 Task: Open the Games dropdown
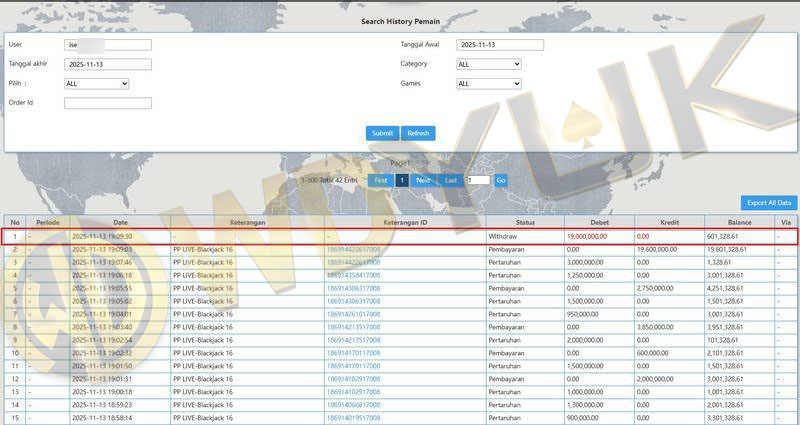point(488,84)
